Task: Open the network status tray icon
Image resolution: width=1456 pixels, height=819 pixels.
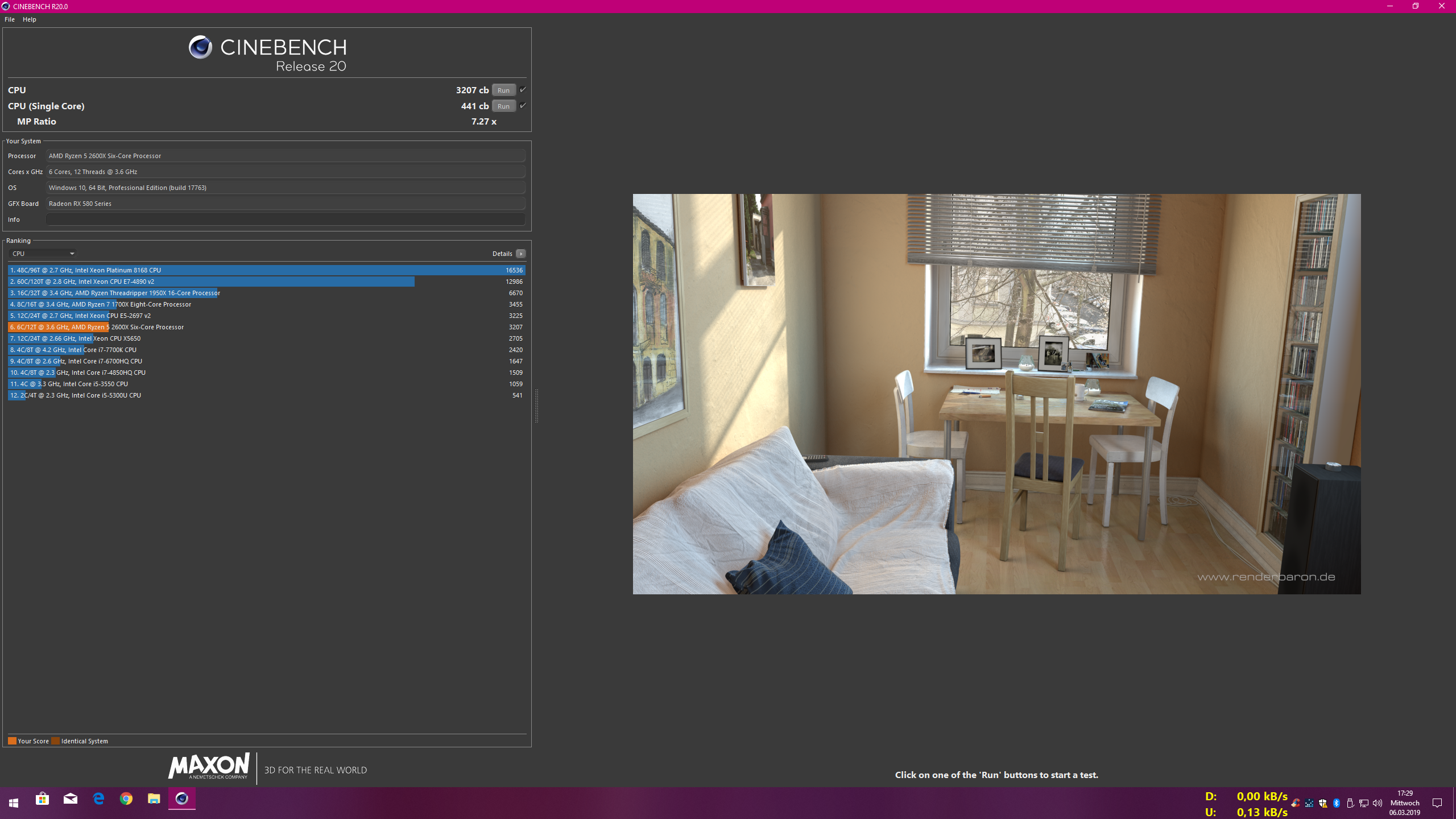Action: pos(1364,803)
